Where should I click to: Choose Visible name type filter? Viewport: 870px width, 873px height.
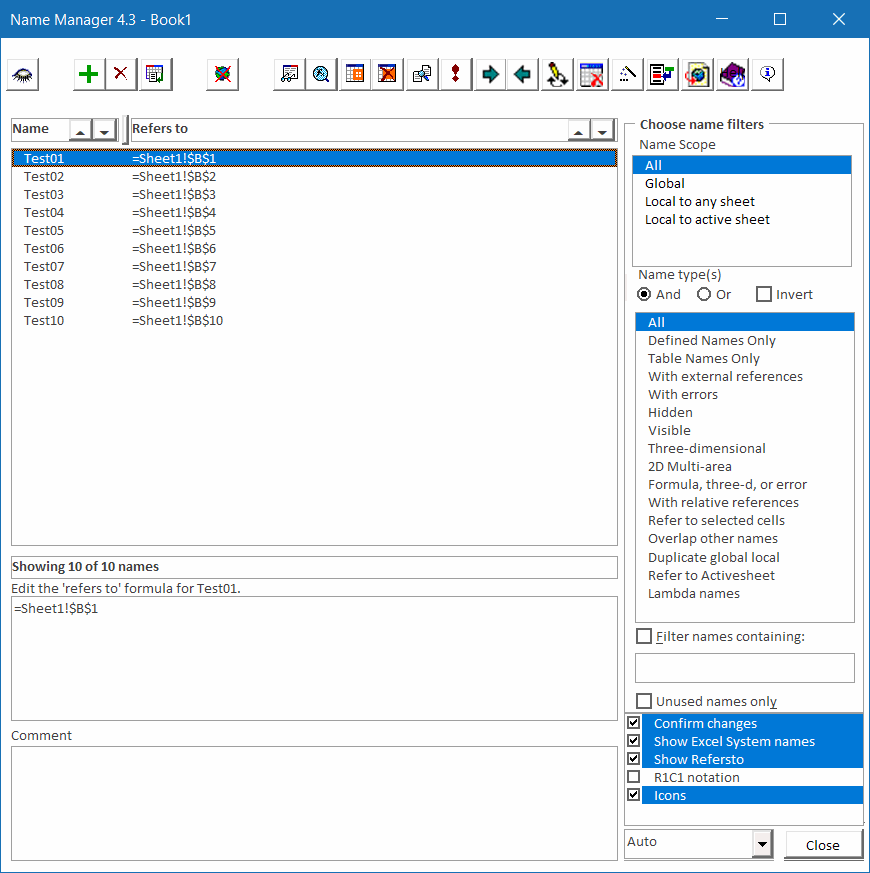[744, 430]
